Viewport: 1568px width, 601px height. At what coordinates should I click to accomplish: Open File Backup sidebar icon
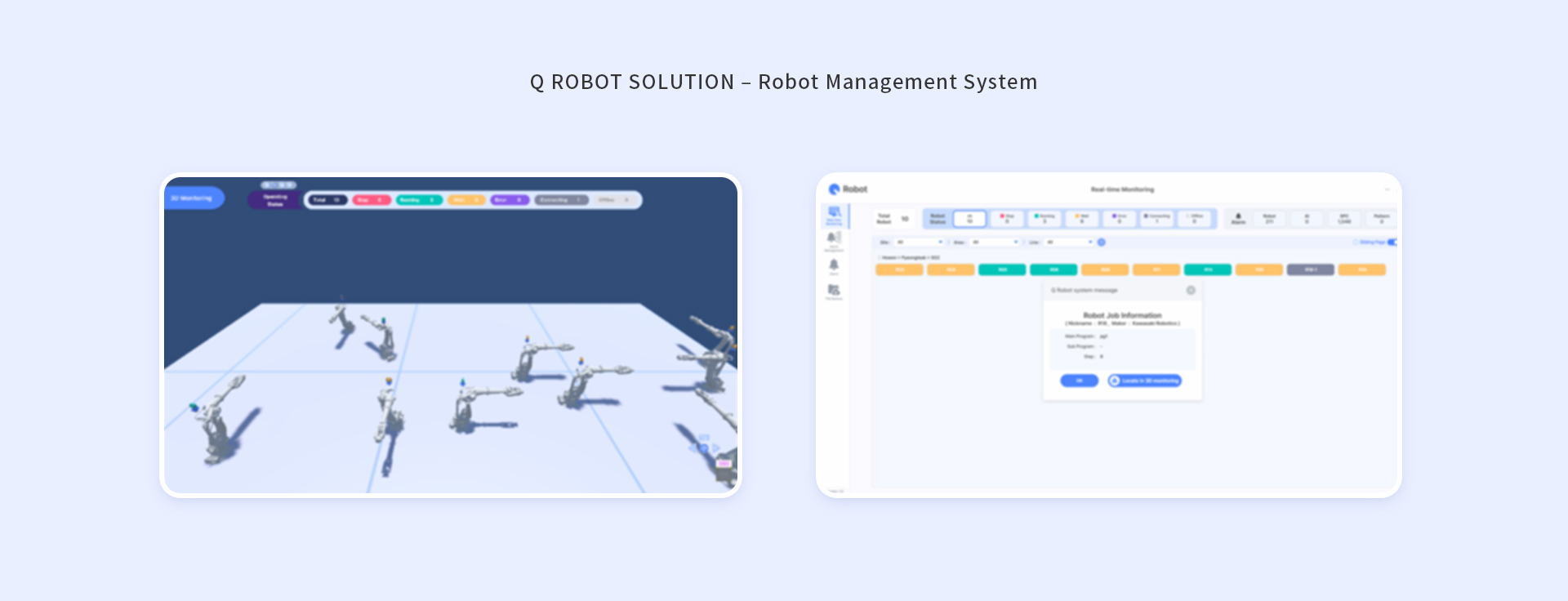coord(834,292)
